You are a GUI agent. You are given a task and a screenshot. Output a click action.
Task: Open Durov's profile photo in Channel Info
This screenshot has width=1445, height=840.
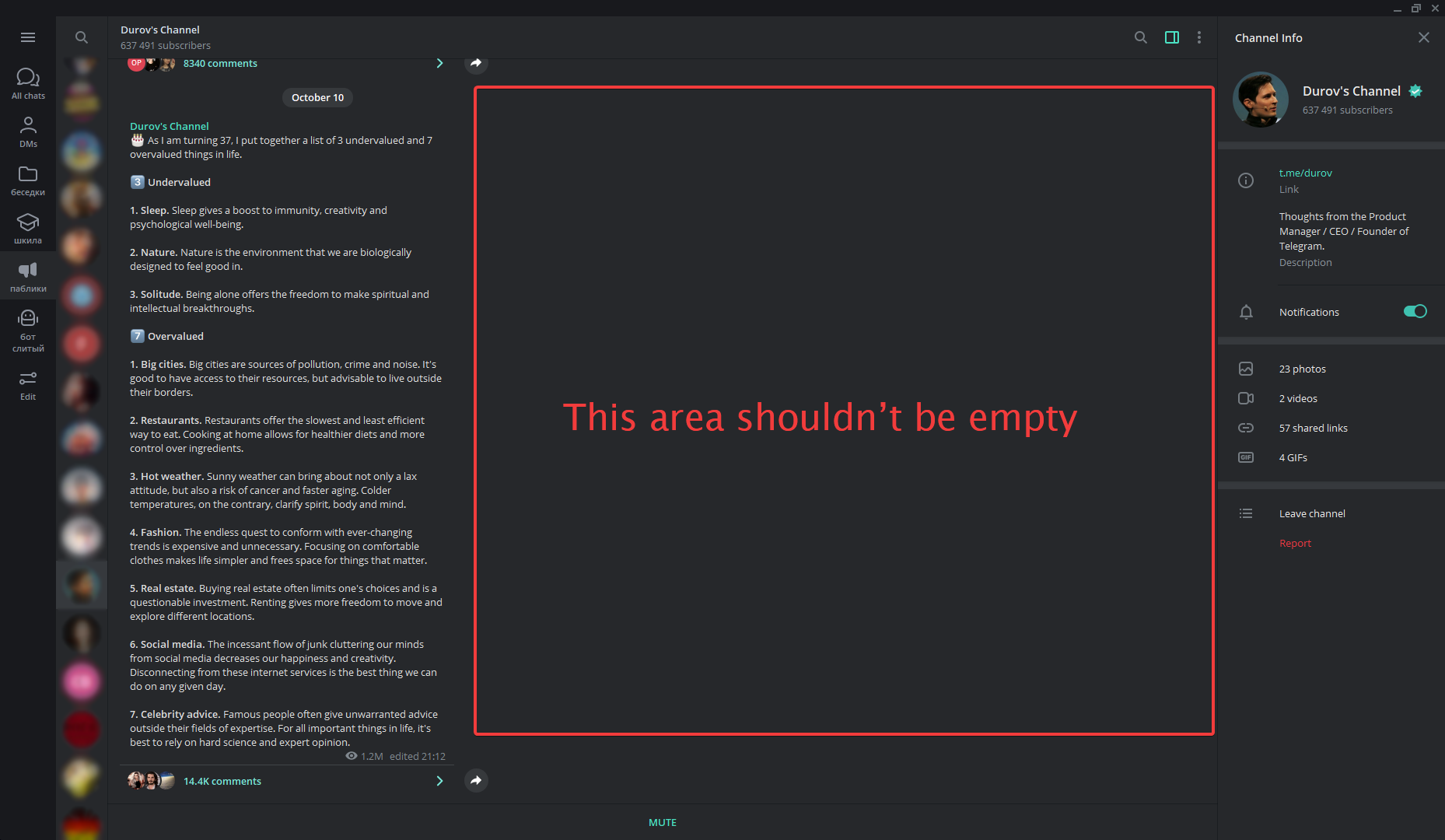(1261, 100)
